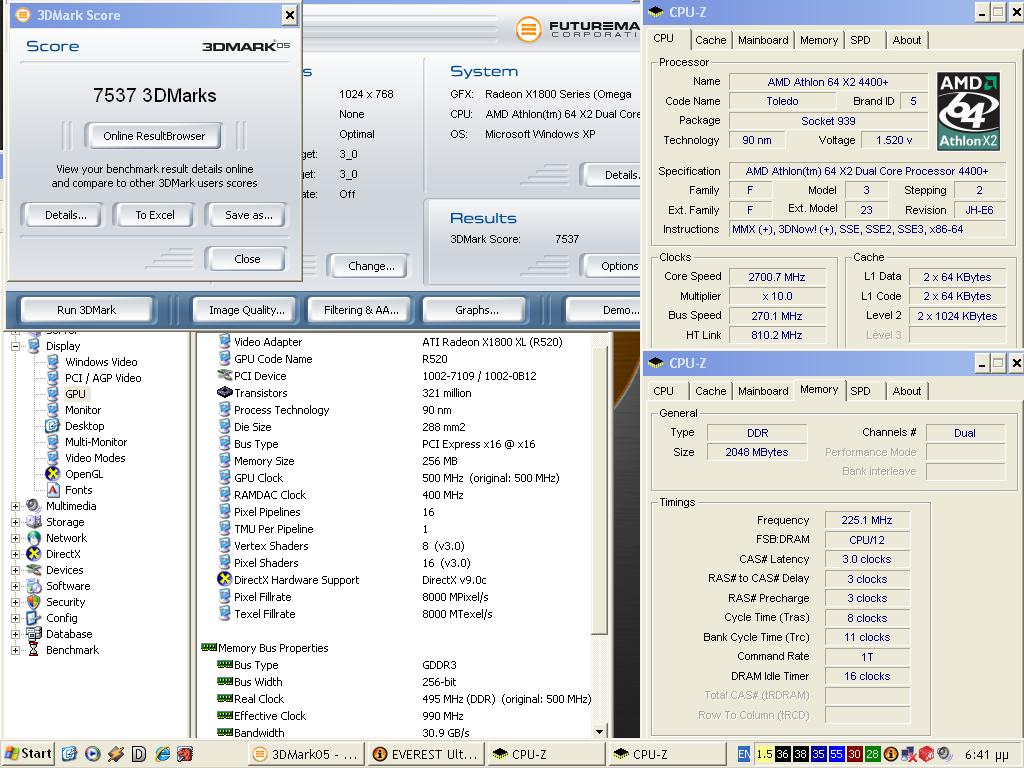Select the Pixel Fillrate row

pos(404,596)
